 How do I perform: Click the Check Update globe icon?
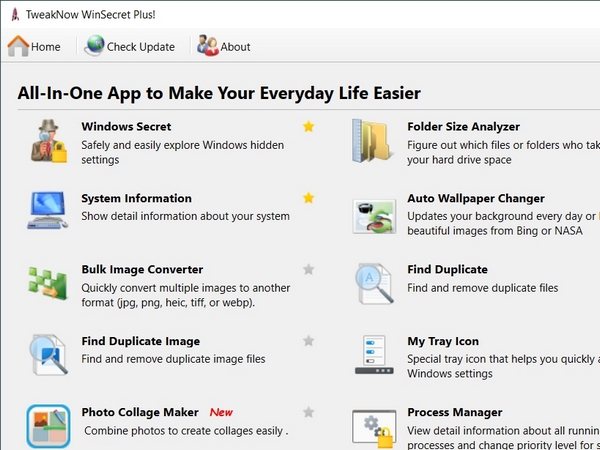(x=94, y=46)
